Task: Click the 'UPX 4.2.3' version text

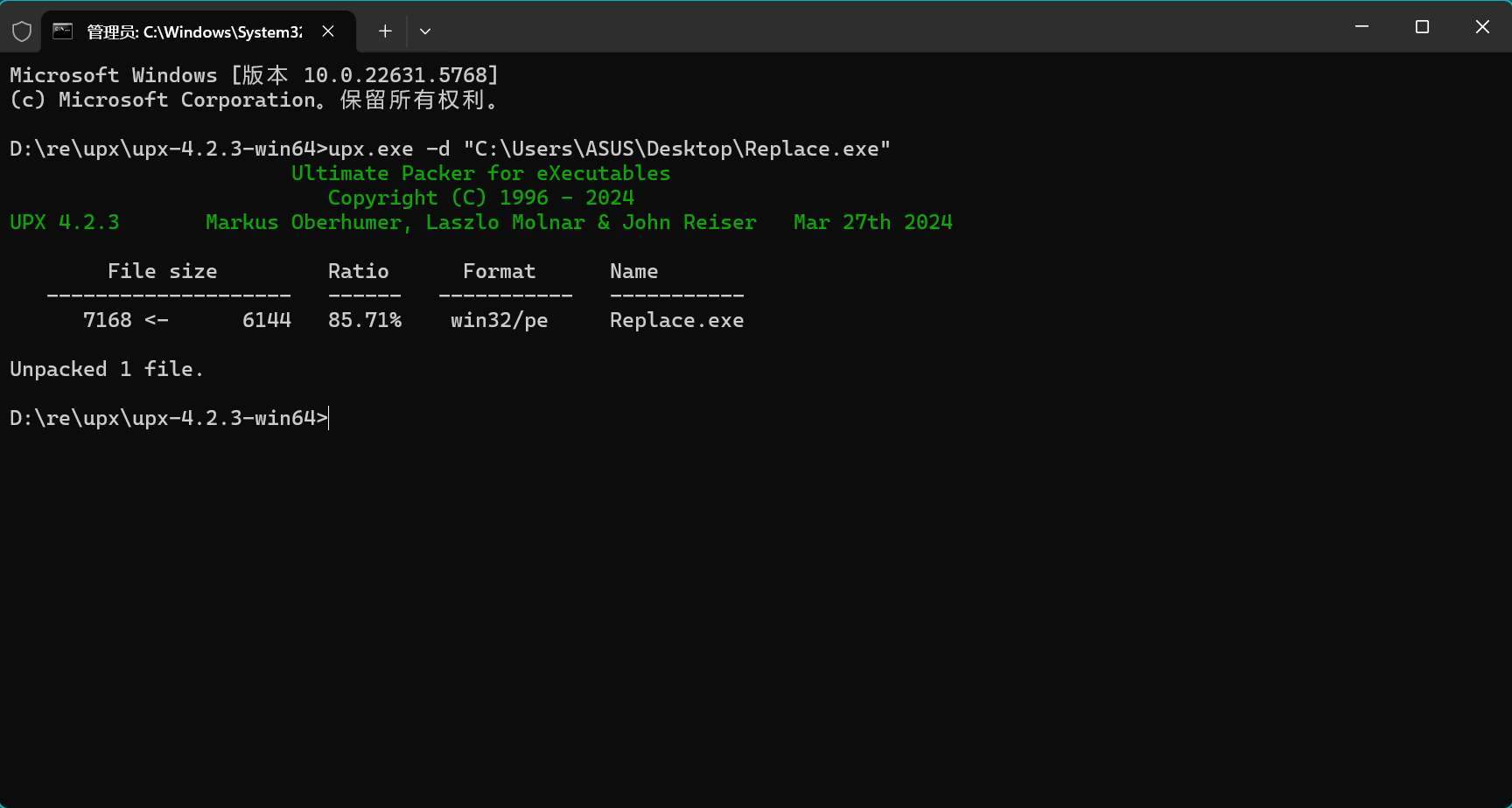Action: coord(65,222)
